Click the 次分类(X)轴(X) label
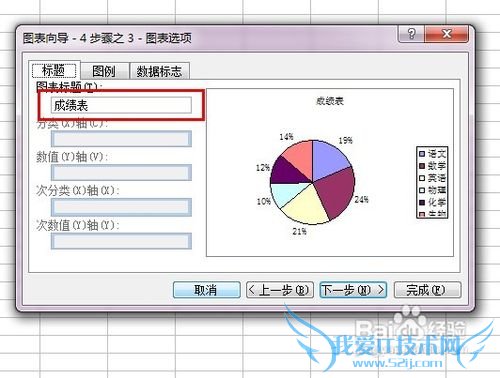Viewport: 500px width, 378px height. tap(78, 191)
